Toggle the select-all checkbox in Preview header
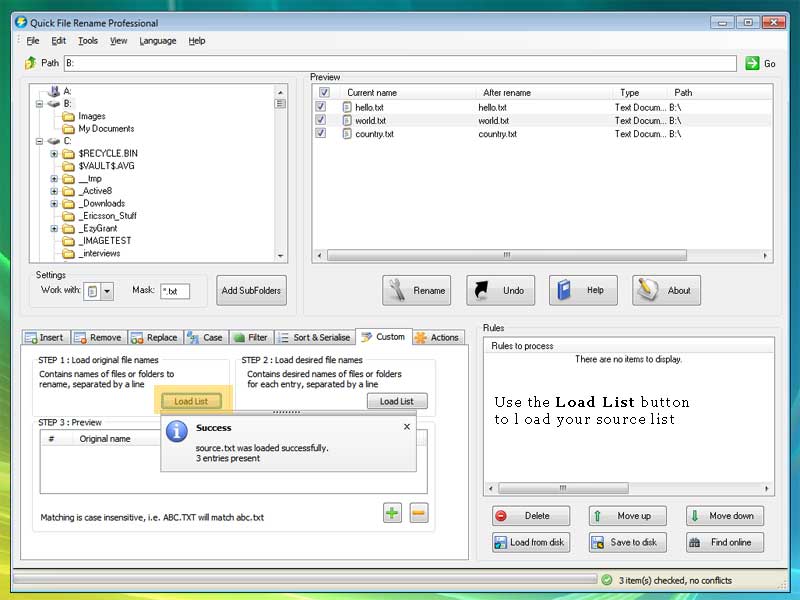The image size is (800, 600). pos(323,93)
